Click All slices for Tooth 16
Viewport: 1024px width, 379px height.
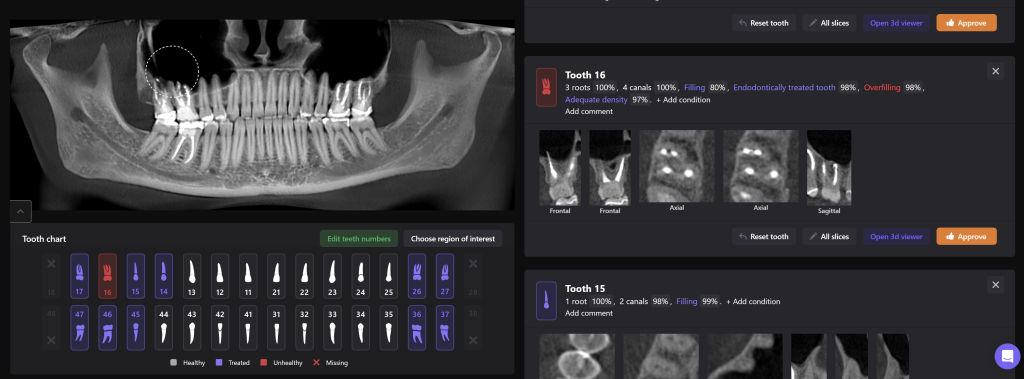tap(829, 237)
